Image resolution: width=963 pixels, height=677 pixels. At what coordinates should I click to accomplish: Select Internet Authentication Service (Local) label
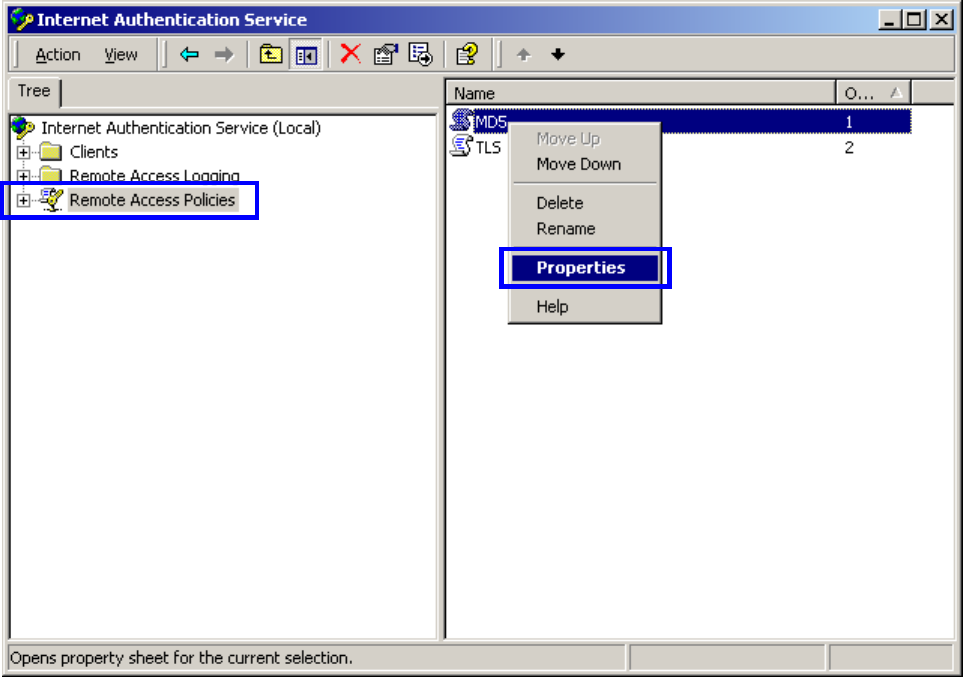[x=181, y=128]
